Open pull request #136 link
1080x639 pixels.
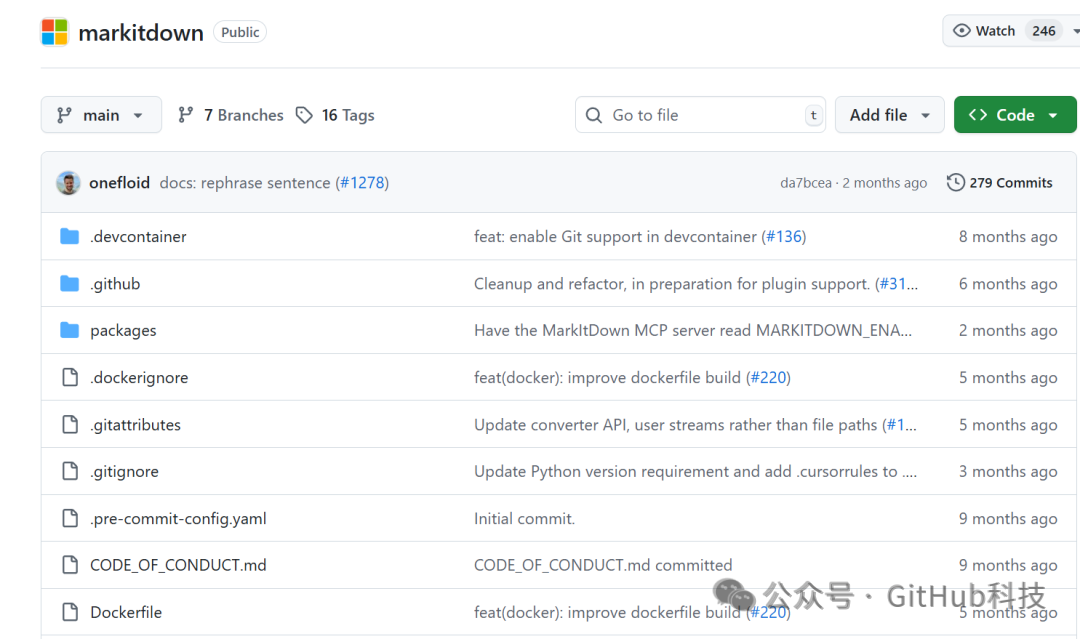[x=784, y=236]
